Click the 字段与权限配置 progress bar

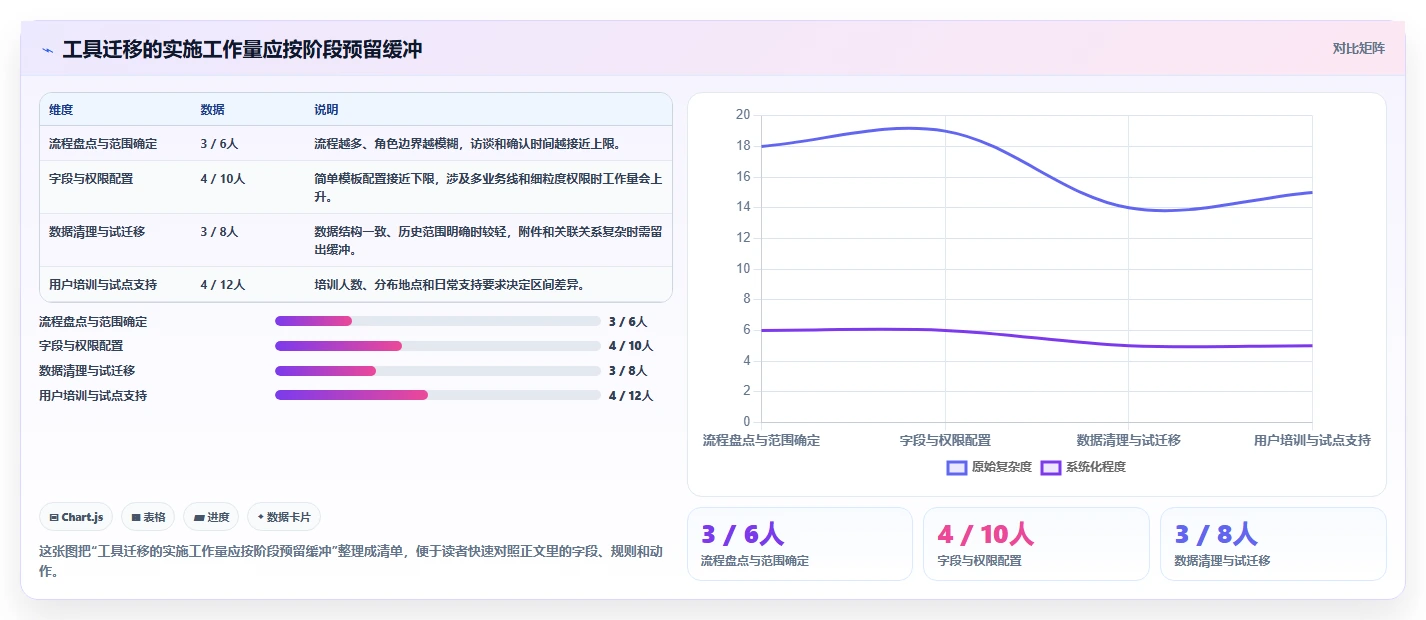438,346
